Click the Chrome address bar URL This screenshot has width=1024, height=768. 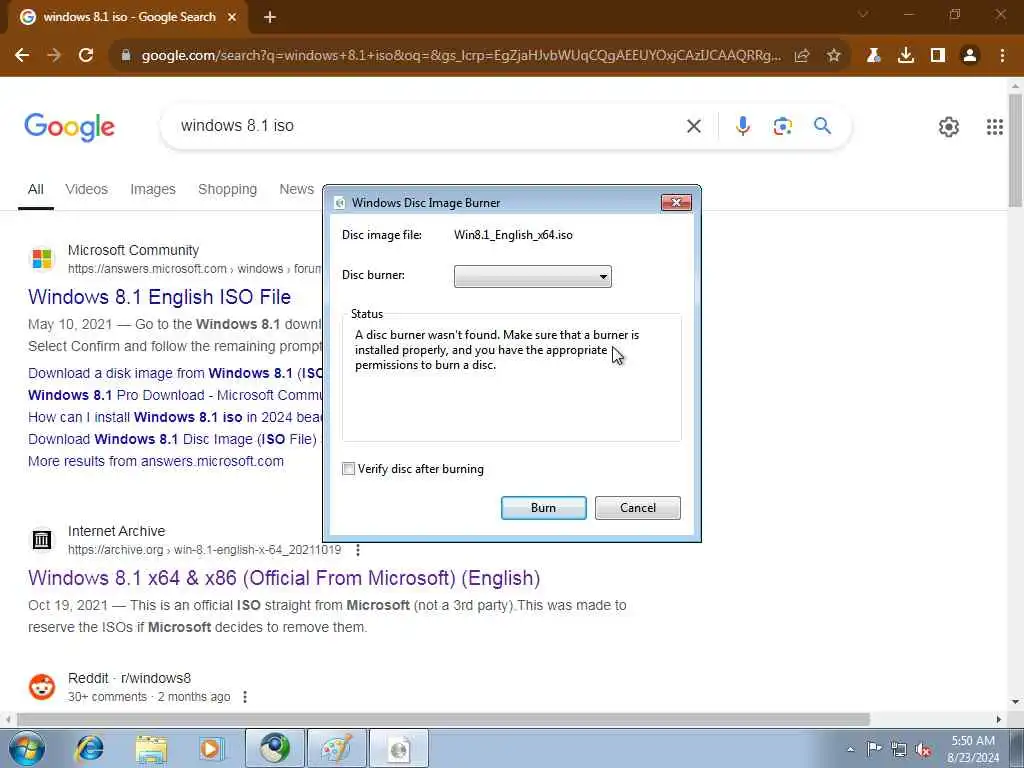tap(460, 56)
